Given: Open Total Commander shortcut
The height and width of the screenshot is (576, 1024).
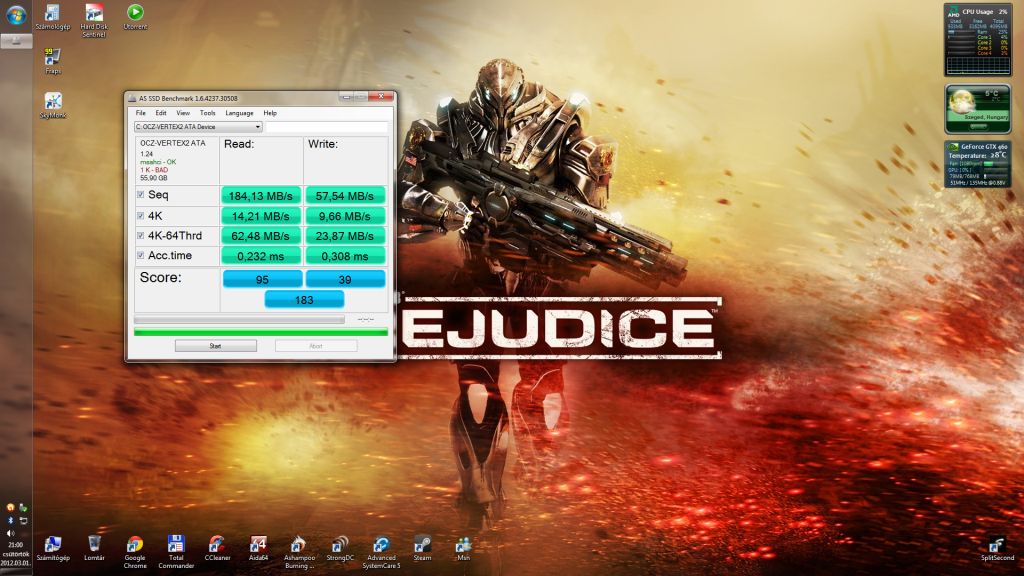Looking at the screenshot, I should tap(176, 552).
